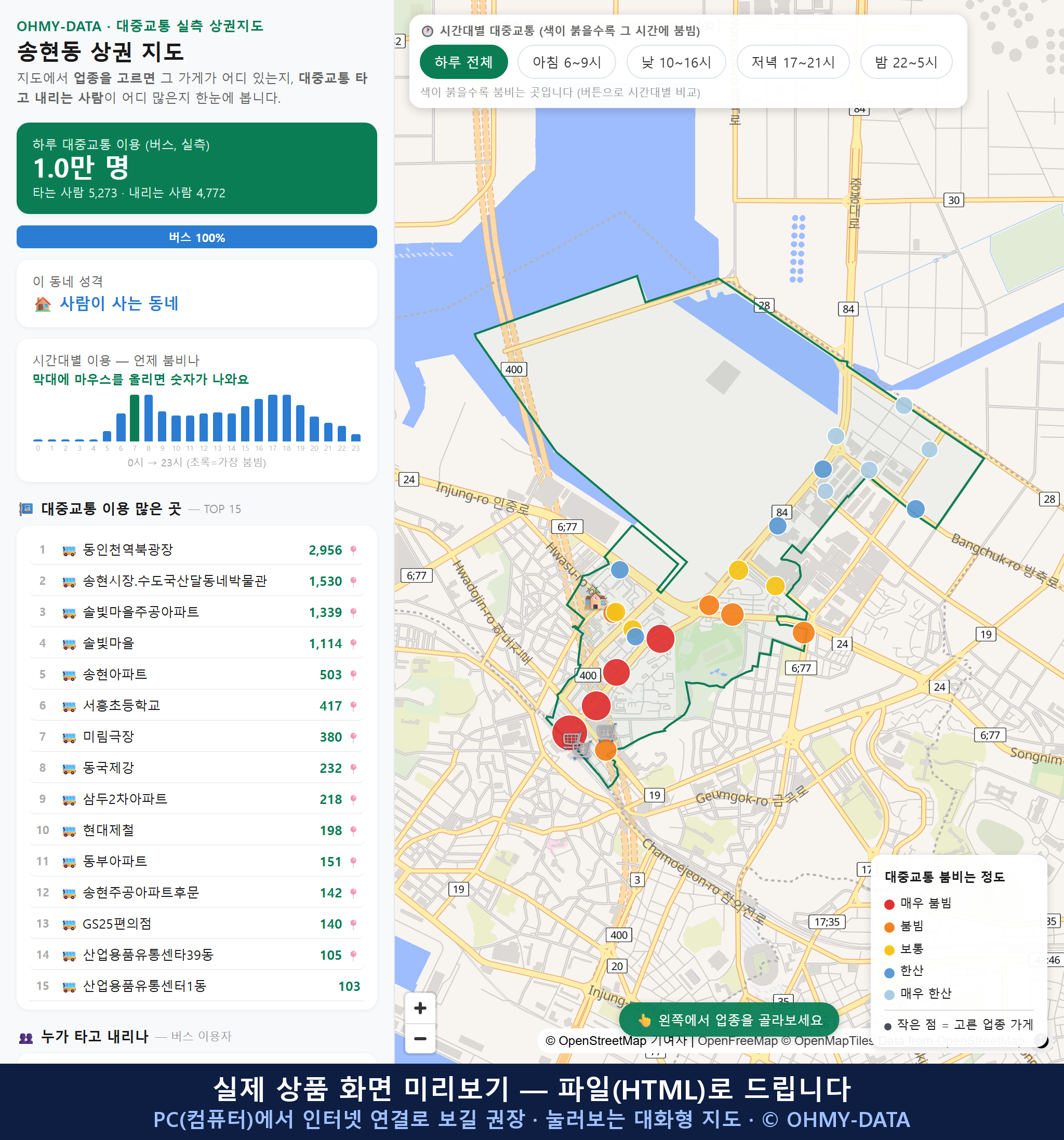Click the pin icon for 서흥초등학교
The height and width of the screenshot is (1140, 1064).
tap(353, 706)
